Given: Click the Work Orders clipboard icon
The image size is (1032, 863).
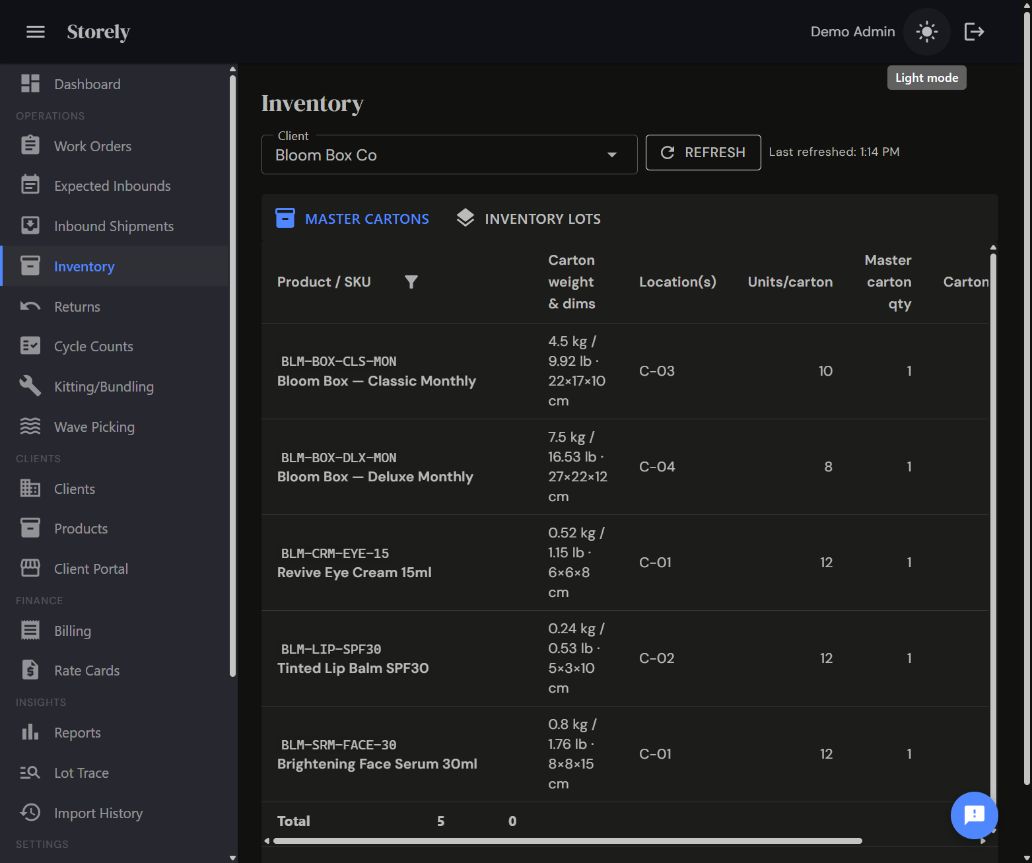Looking at the screenshot, I should (30, 145).
